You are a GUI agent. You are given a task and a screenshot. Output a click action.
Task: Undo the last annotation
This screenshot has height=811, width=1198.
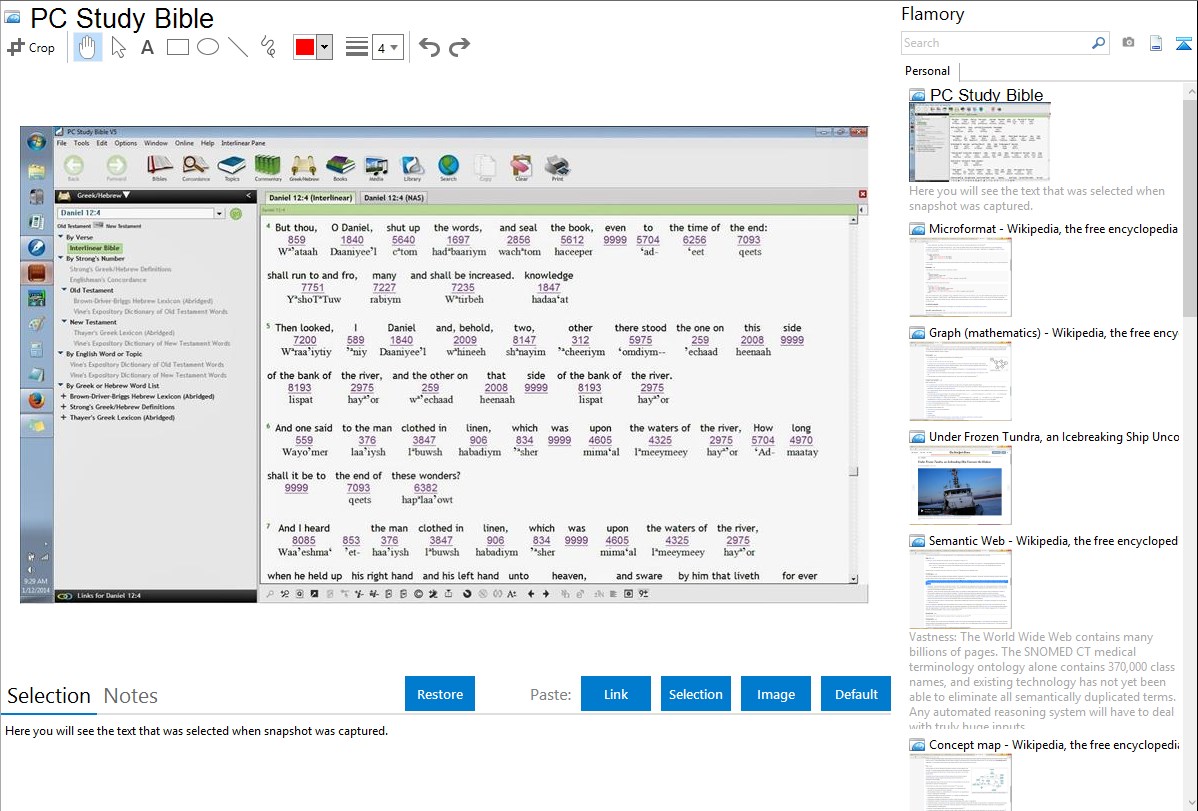pos(429,47)
